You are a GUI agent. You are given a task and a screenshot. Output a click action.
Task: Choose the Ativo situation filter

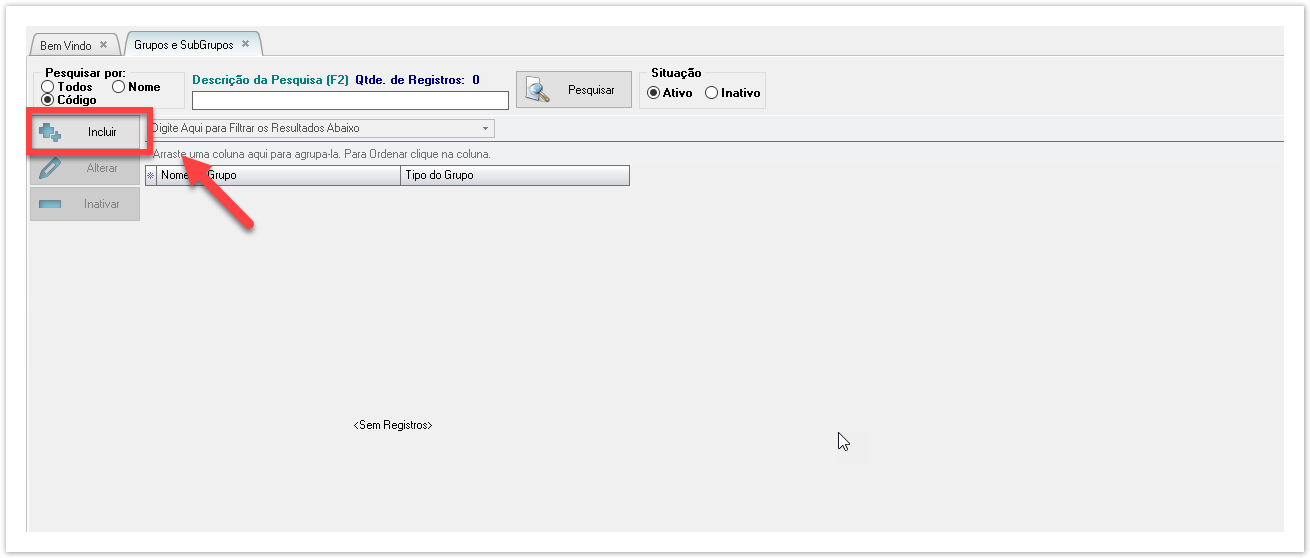click(654, 93)
